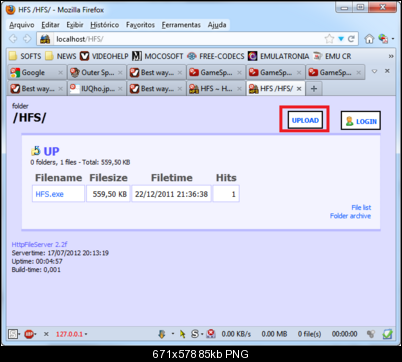The width and height of the screenshot is (402, 362).
Task: Click the 0.00 KB/s status bar text
Action: point(236,334)
